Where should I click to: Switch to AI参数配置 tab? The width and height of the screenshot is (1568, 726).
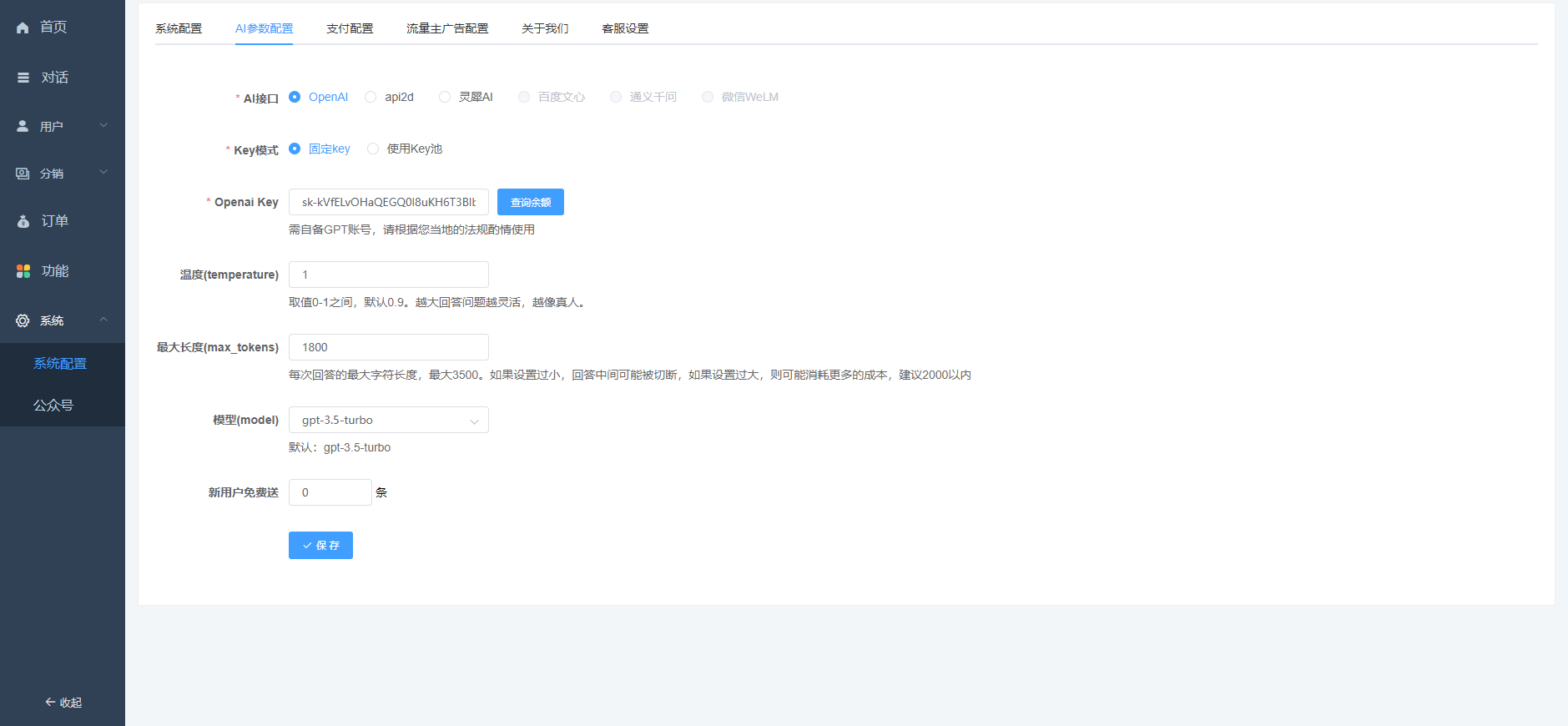pos(264,28)
